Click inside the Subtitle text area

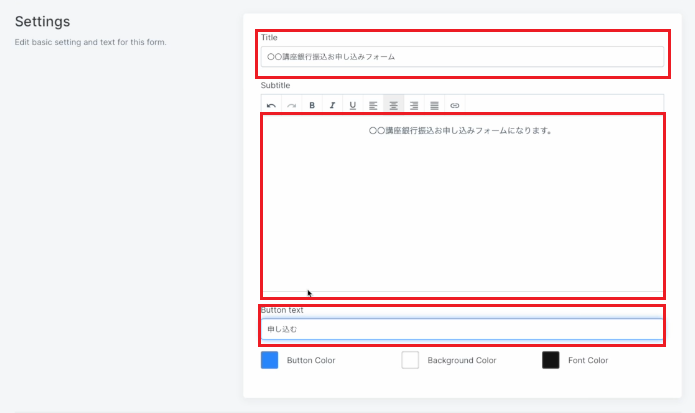click(x=463, y=206)
